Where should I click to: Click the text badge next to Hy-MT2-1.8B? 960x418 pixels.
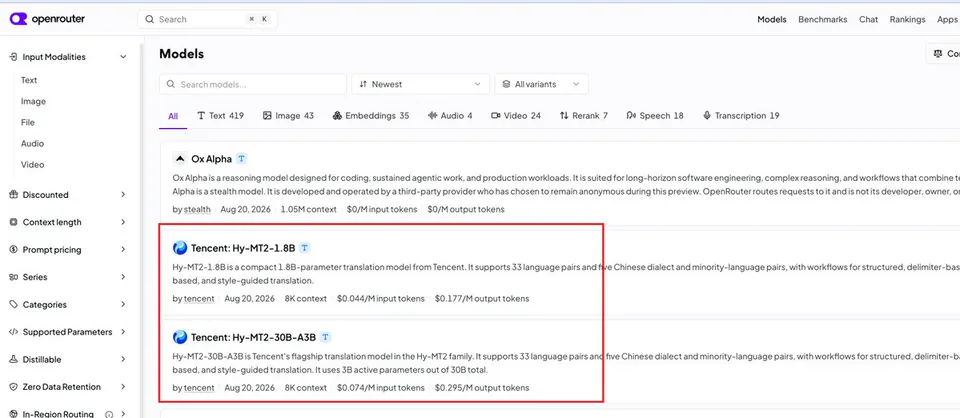305,248
